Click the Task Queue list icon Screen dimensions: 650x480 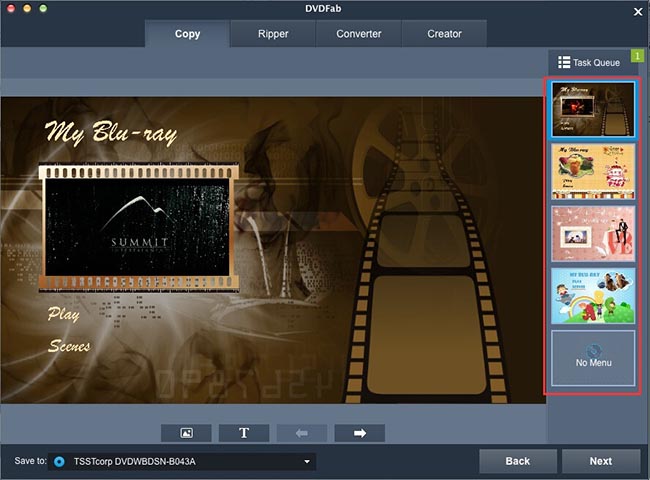[564, 62]
